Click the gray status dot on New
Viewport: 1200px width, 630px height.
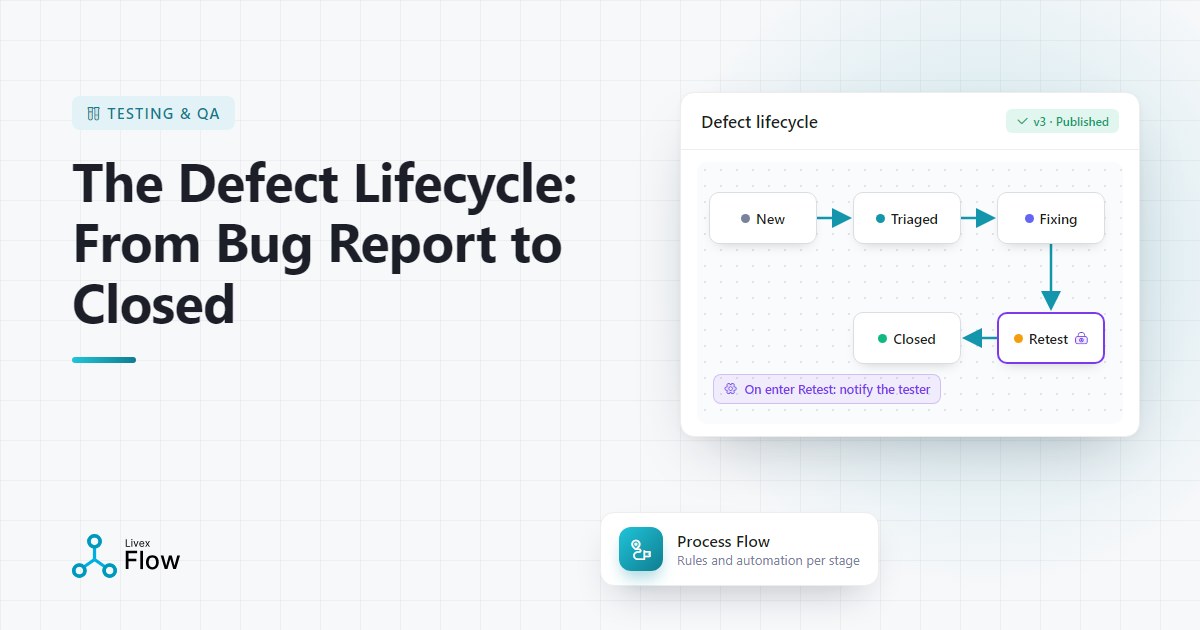click(745, 219)
